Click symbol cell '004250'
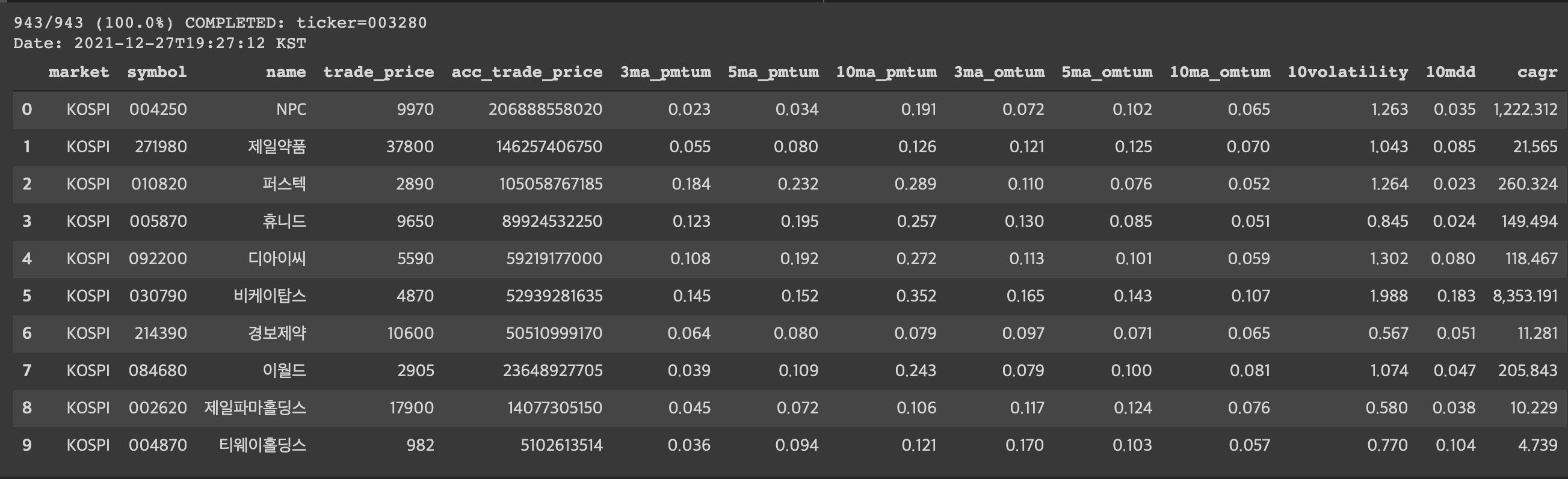Viewport: 1568px width, 479px height. 158,110
